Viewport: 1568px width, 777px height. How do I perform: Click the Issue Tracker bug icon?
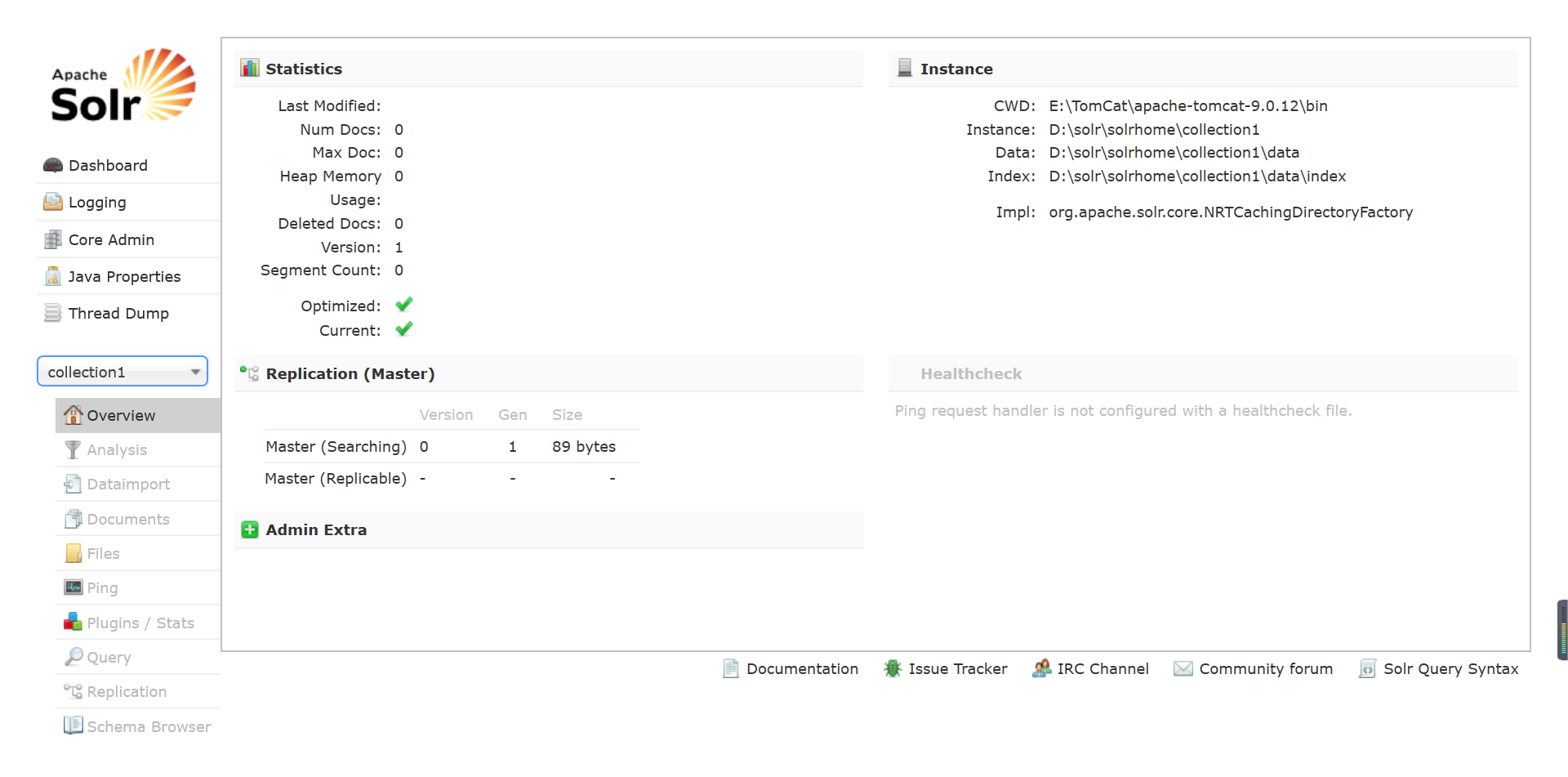(x=893, y=668)
